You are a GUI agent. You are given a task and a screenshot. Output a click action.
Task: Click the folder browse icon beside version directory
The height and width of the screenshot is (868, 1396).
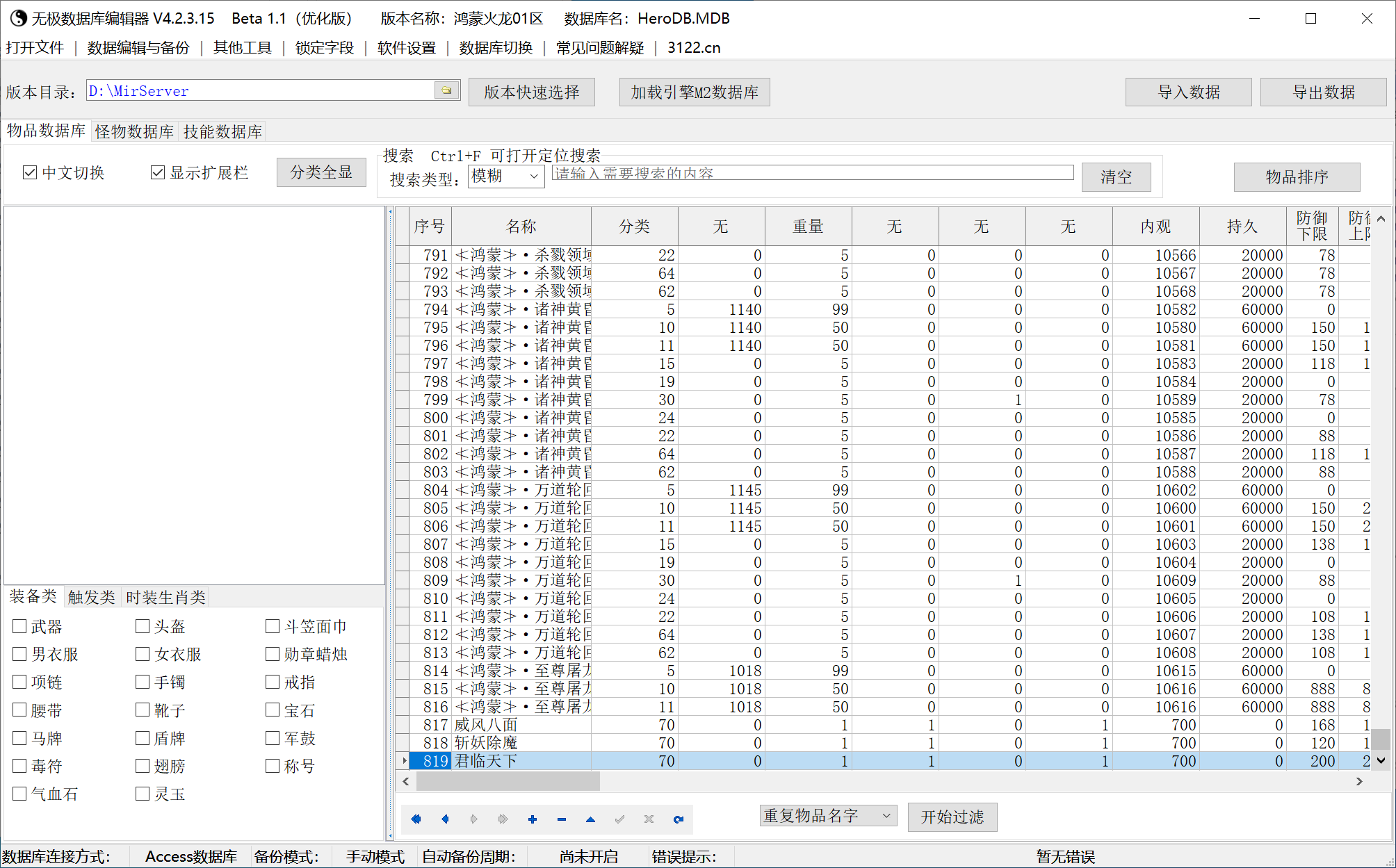pos(446,90)
